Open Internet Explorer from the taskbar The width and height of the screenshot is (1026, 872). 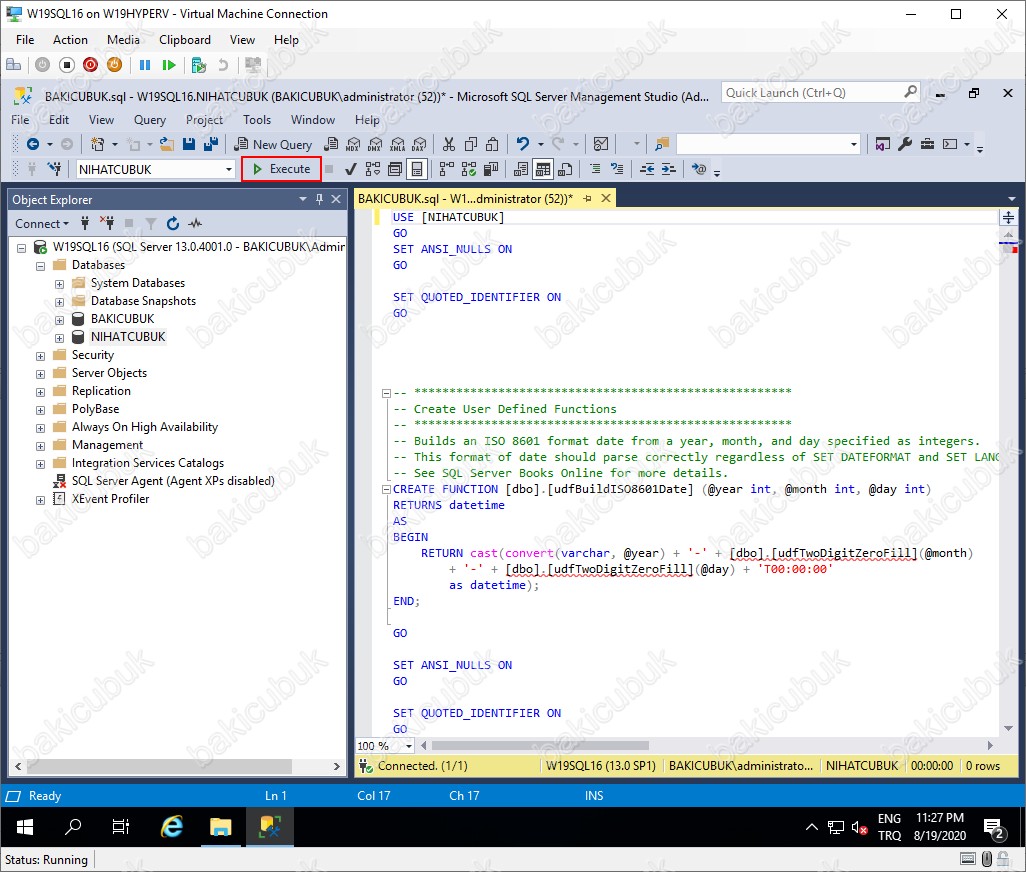coord(171,827)
